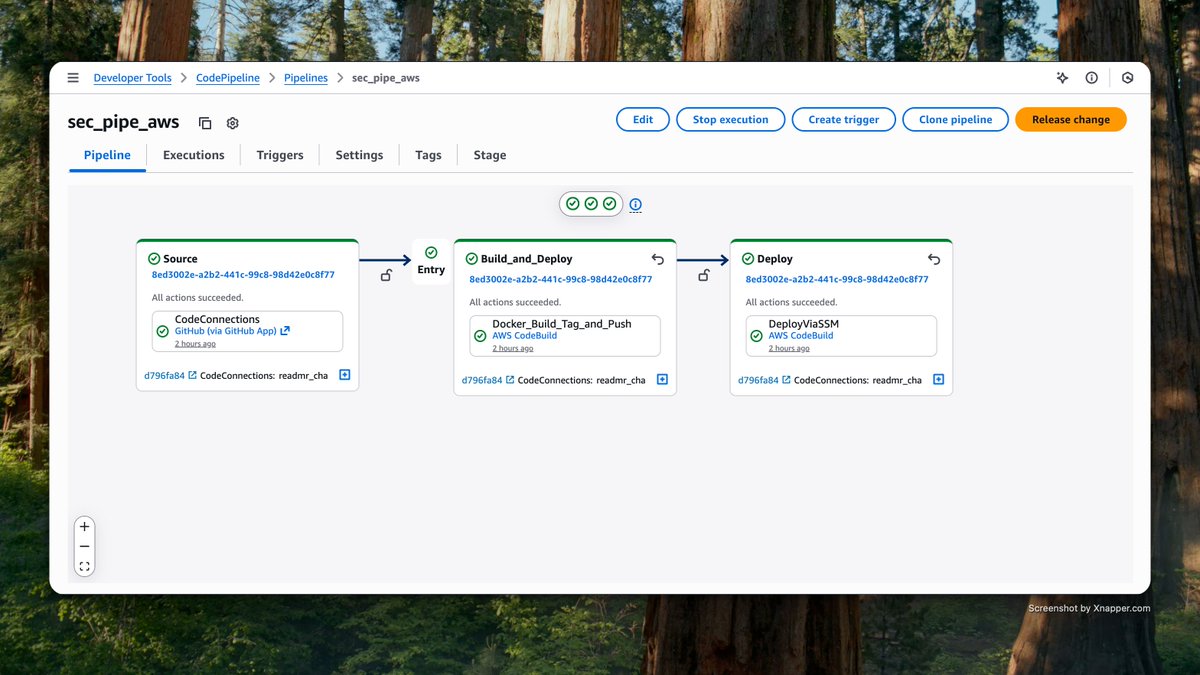Click the Release change button
The width and height of the screenshot is (1200, 675).
pyautogui.click(x=1071, y=120)
